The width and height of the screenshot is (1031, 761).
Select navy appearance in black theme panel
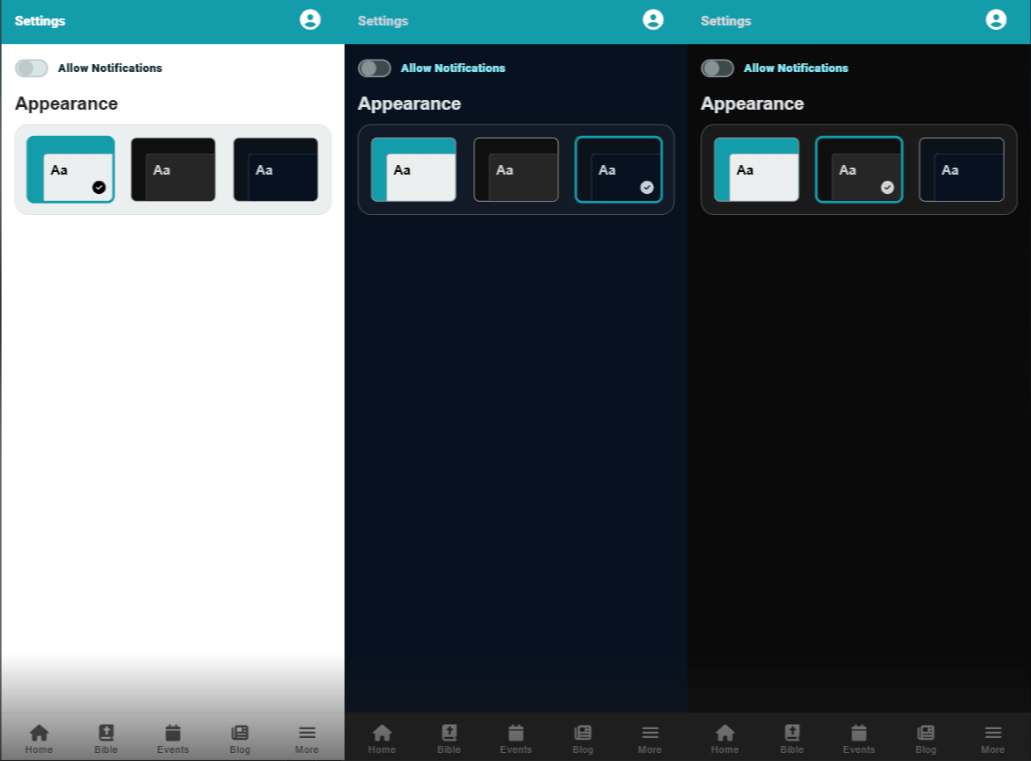pyautogui.click(x=961, y=169)
